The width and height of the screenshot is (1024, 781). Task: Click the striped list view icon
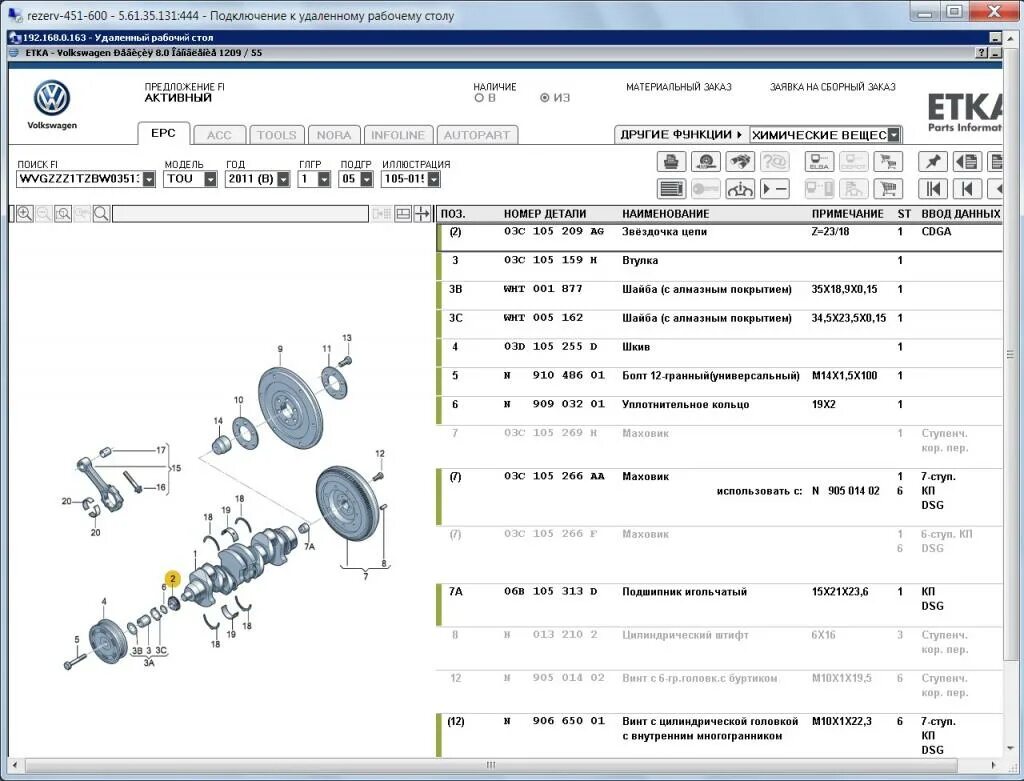(671, 189)
